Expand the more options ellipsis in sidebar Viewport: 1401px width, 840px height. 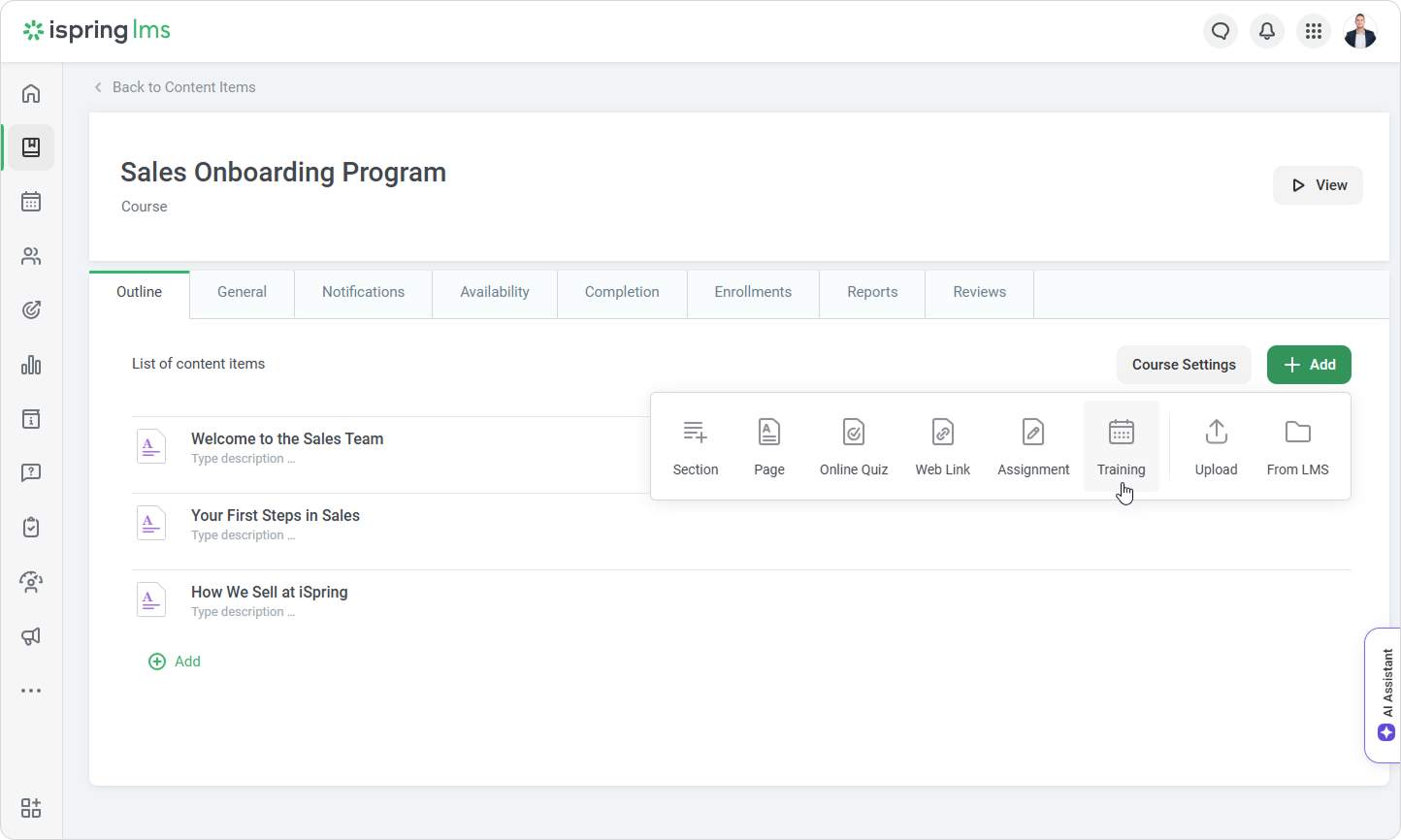click(31, 691)
